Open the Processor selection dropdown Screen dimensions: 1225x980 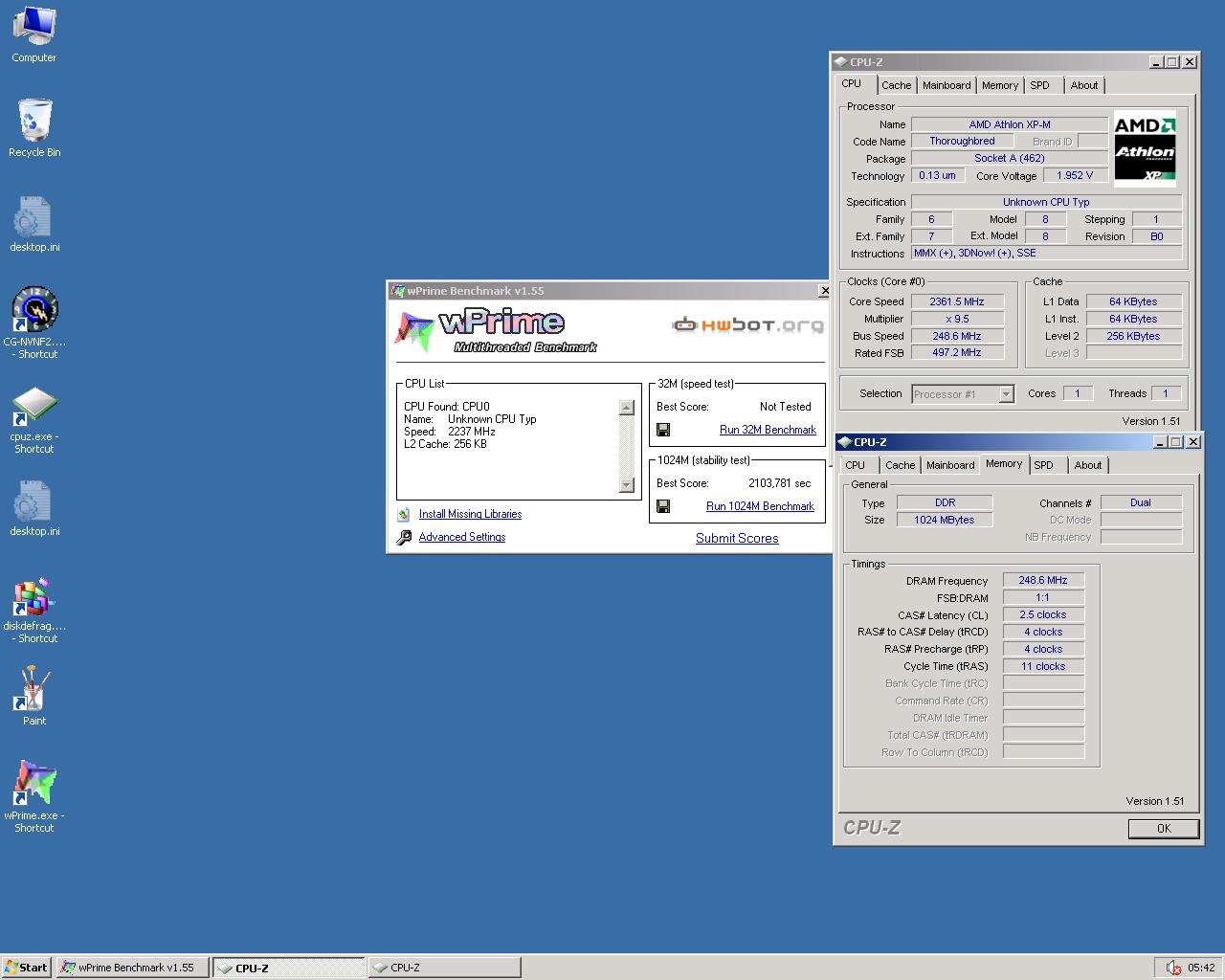tap(963, 394)
